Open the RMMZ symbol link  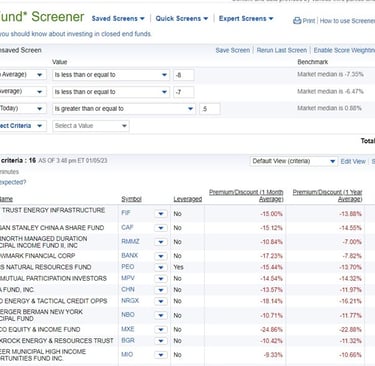pos(130,241)
